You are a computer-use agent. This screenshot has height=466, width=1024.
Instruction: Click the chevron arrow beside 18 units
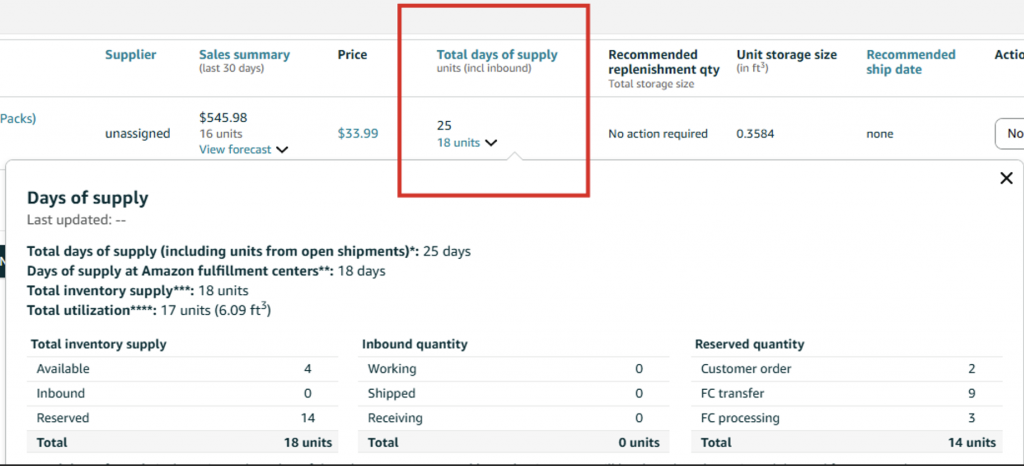click(491, 143)
